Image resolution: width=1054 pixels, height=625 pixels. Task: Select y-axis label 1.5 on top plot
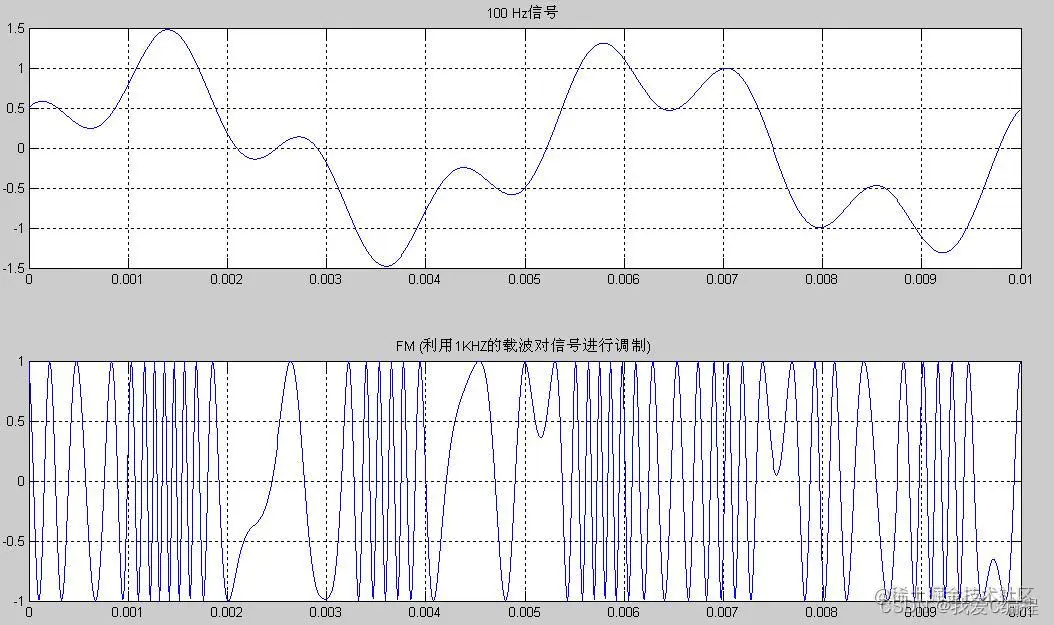pos(16,29)
